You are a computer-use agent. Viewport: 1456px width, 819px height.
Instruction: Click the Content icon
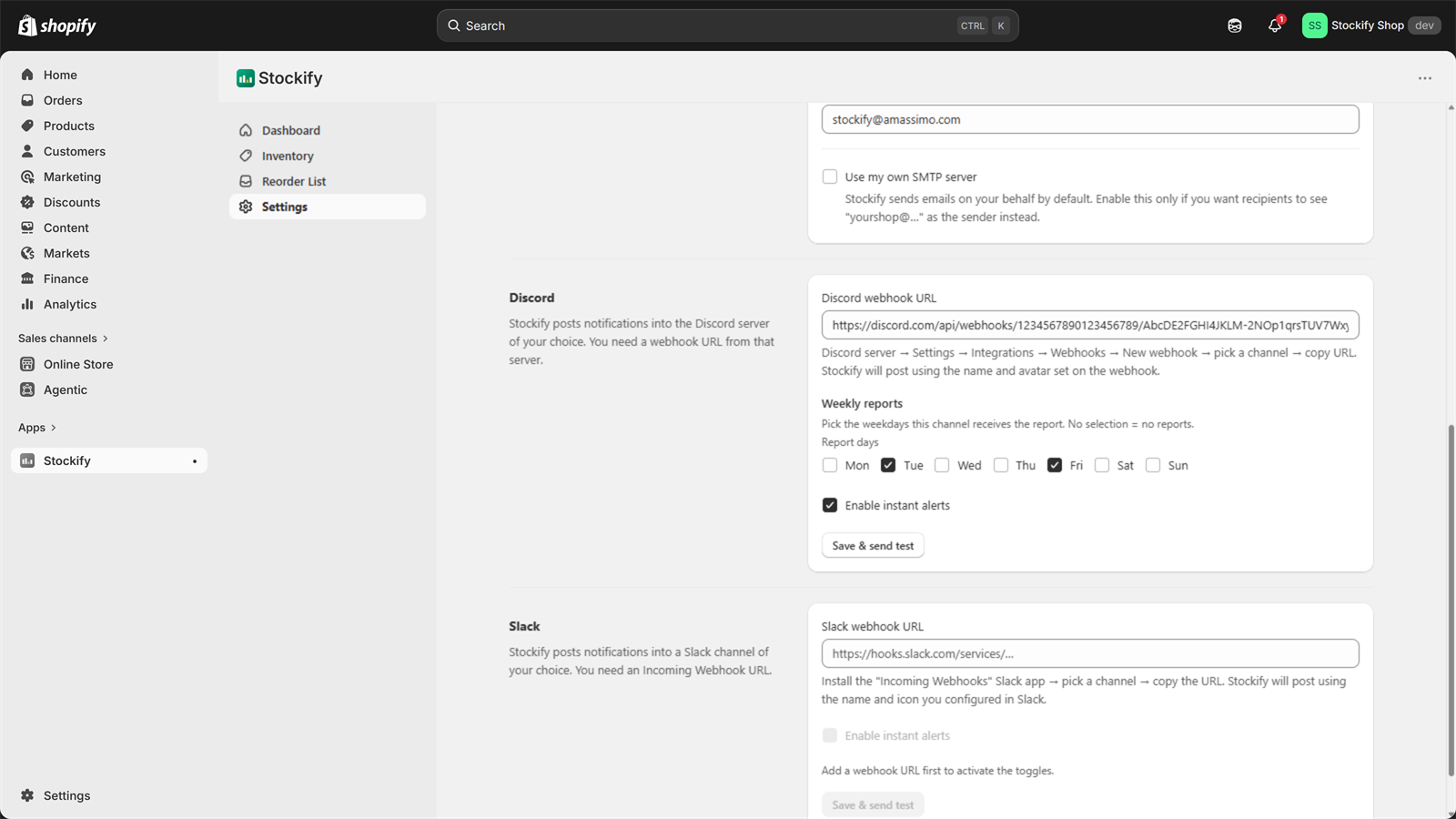coord(27,227)
